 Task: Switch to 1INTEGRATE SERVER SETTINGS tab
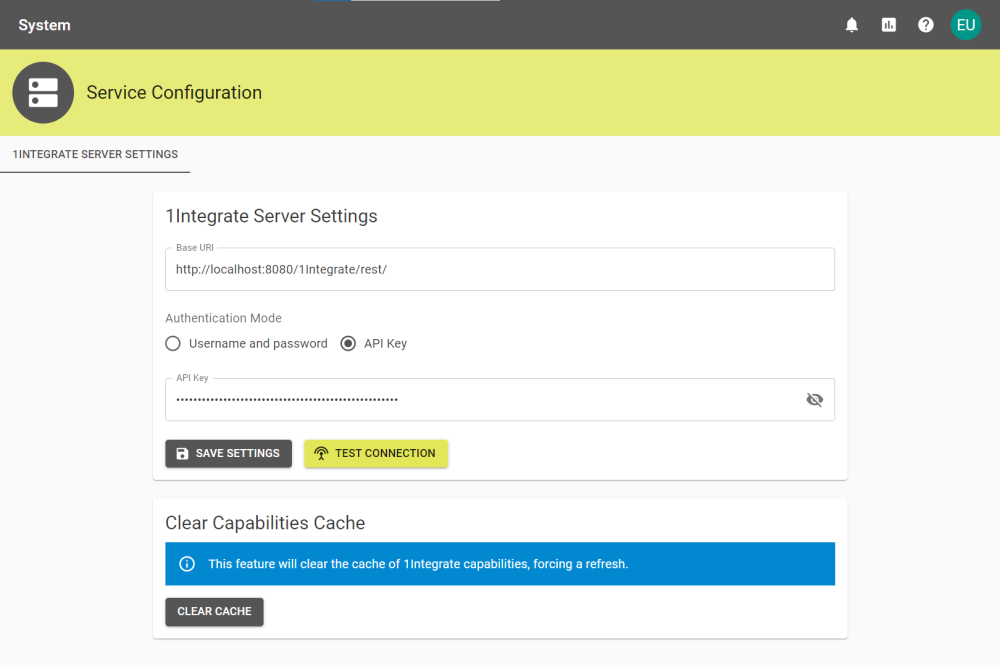95,154
